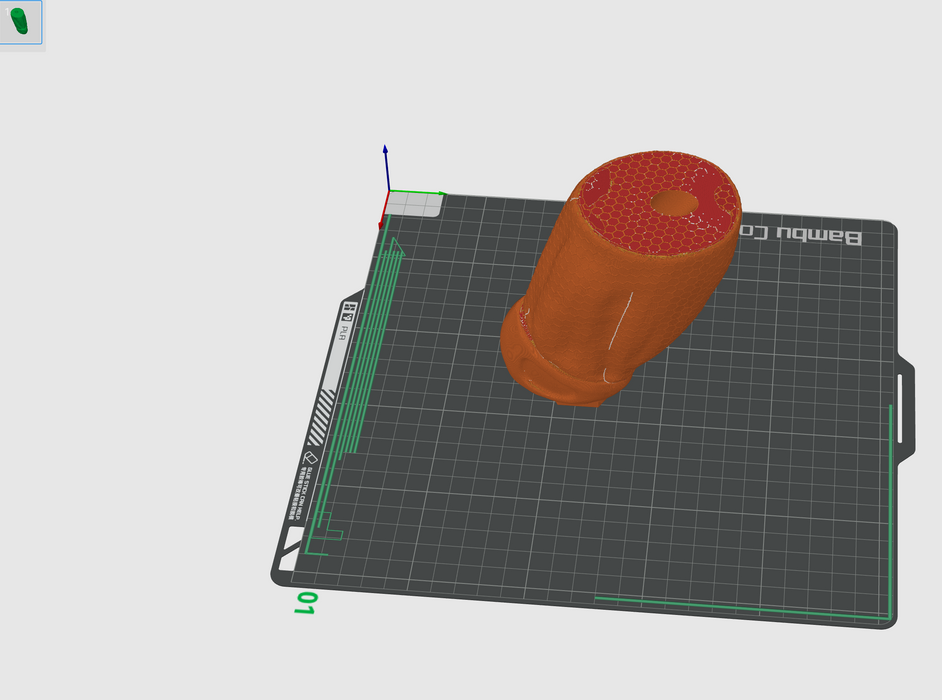Select the plate thumbnail with green cylinder
942x700 pixels.
21,22
